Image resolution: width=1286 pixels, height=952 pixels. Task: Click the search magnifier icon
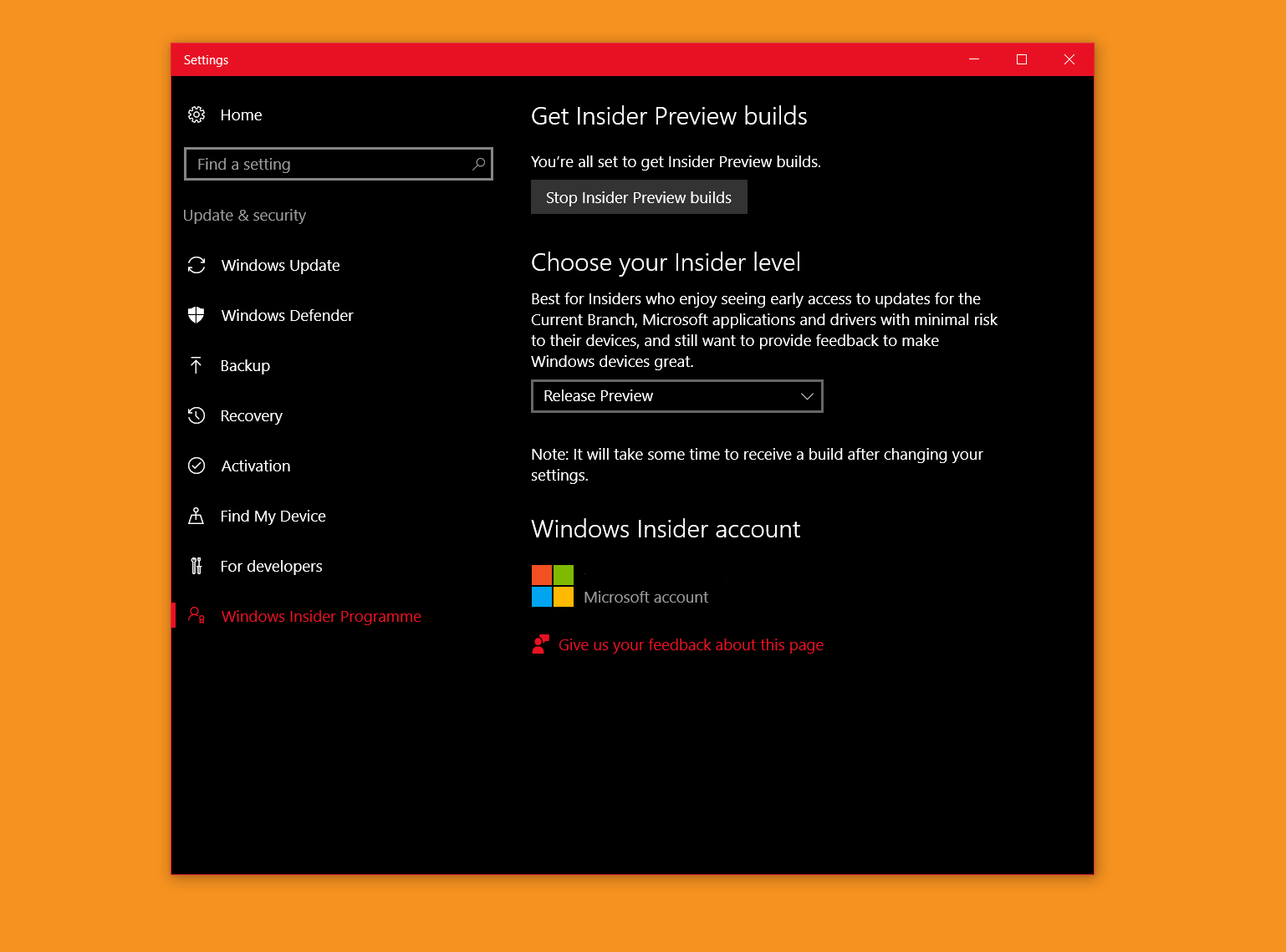pyautogui.click(x=478, y=164)
